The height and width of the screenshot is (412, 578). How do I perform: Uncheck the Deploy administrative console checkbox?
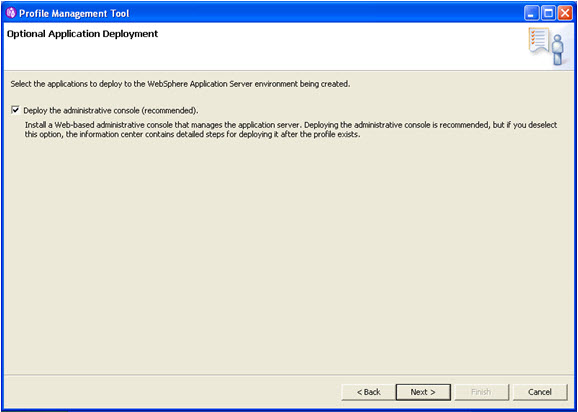(x=15, y=110)
